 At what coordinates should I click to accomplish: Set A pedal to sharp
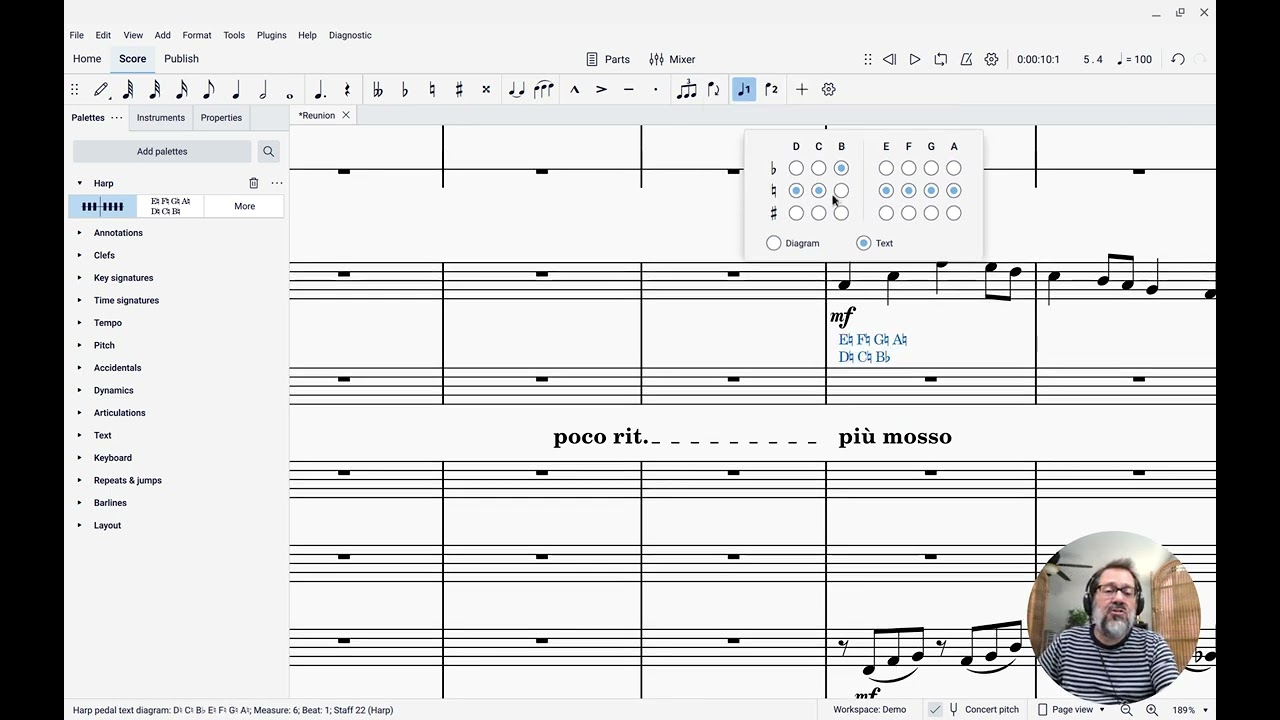954,212
